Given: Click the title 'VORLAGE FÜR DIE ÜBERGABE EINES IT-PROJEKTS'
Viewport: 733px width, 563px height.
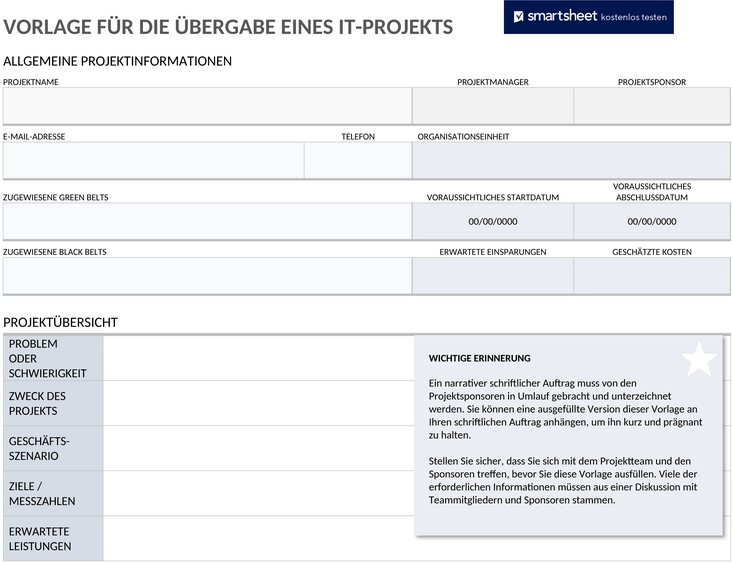Looking at the screenshot, I should pyautogui.click(x=228, y=27).
